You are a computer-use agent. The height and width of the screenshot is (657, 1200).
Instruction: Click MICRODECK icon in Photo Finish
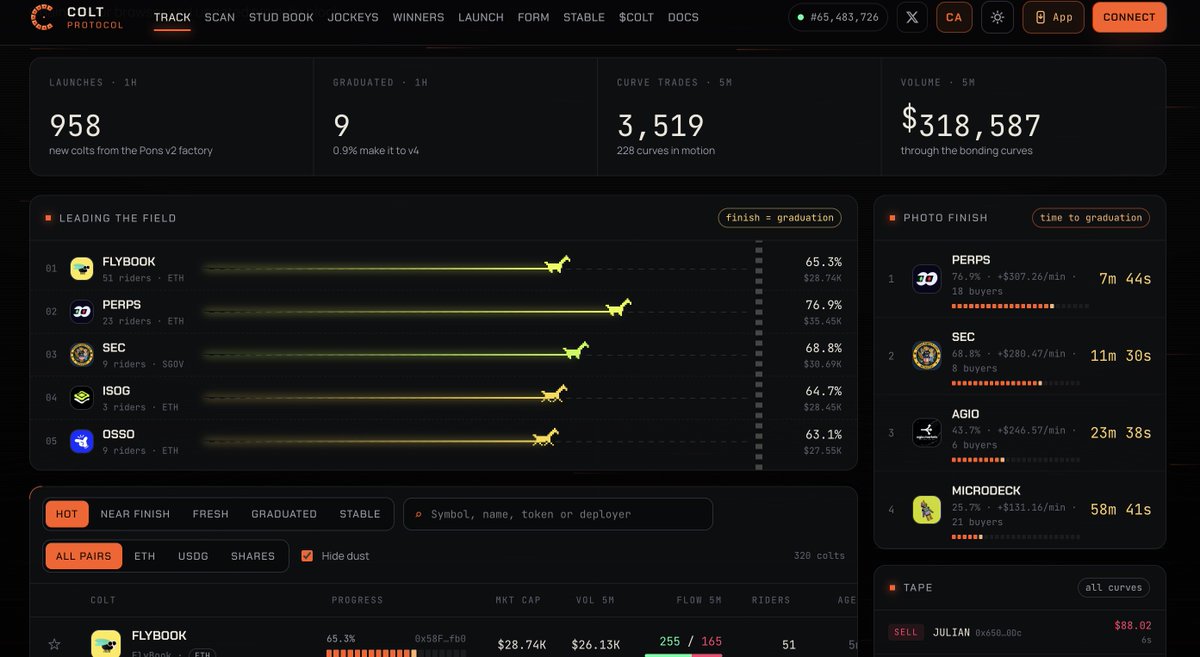[927, 510]
